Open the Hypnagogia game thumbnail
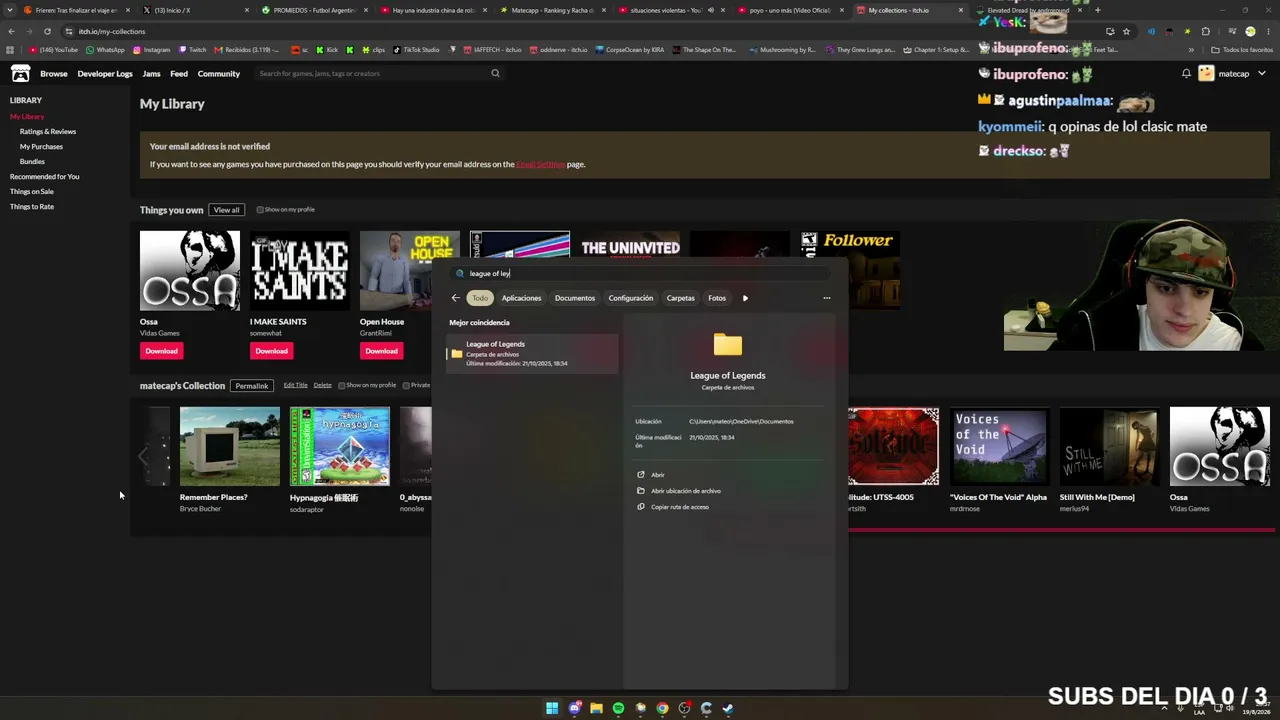This screenshot has height=720, width=1280. pos(340,446)
